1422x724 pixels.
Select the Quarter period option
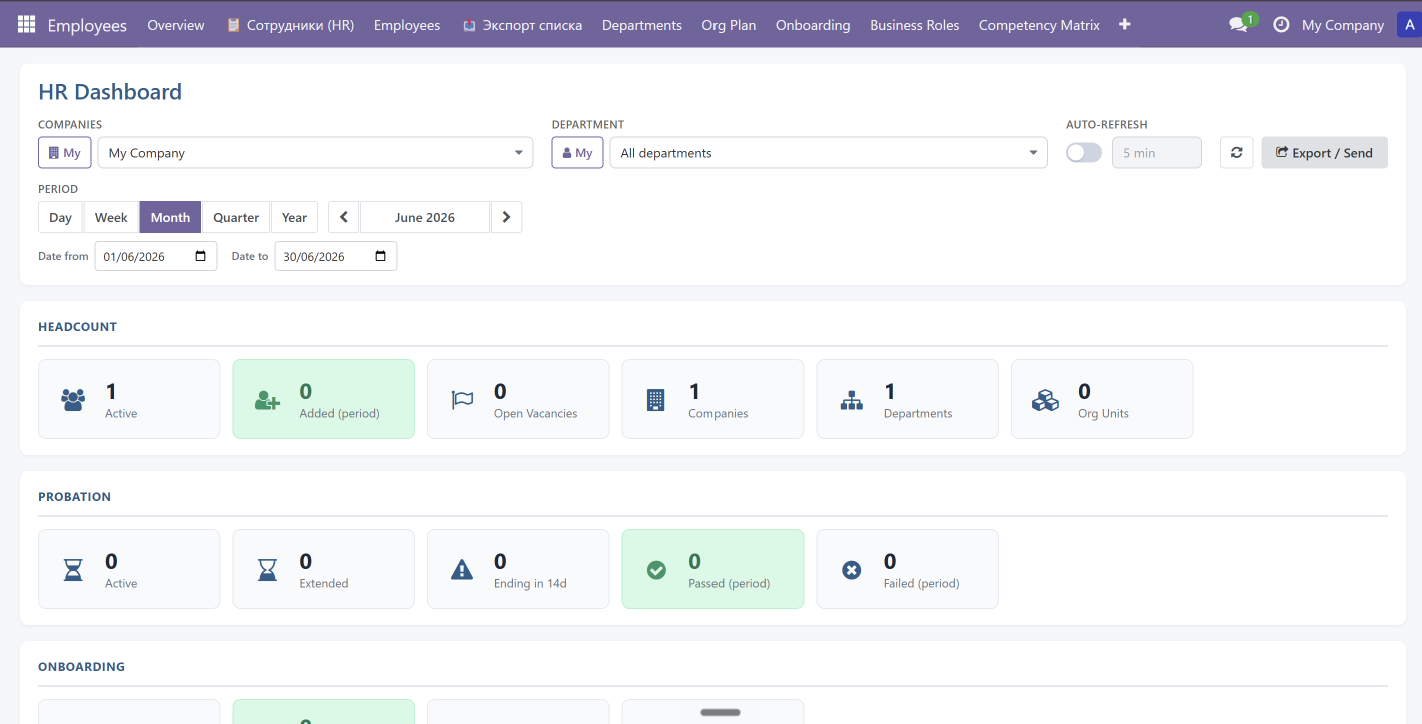pos(236,217)
